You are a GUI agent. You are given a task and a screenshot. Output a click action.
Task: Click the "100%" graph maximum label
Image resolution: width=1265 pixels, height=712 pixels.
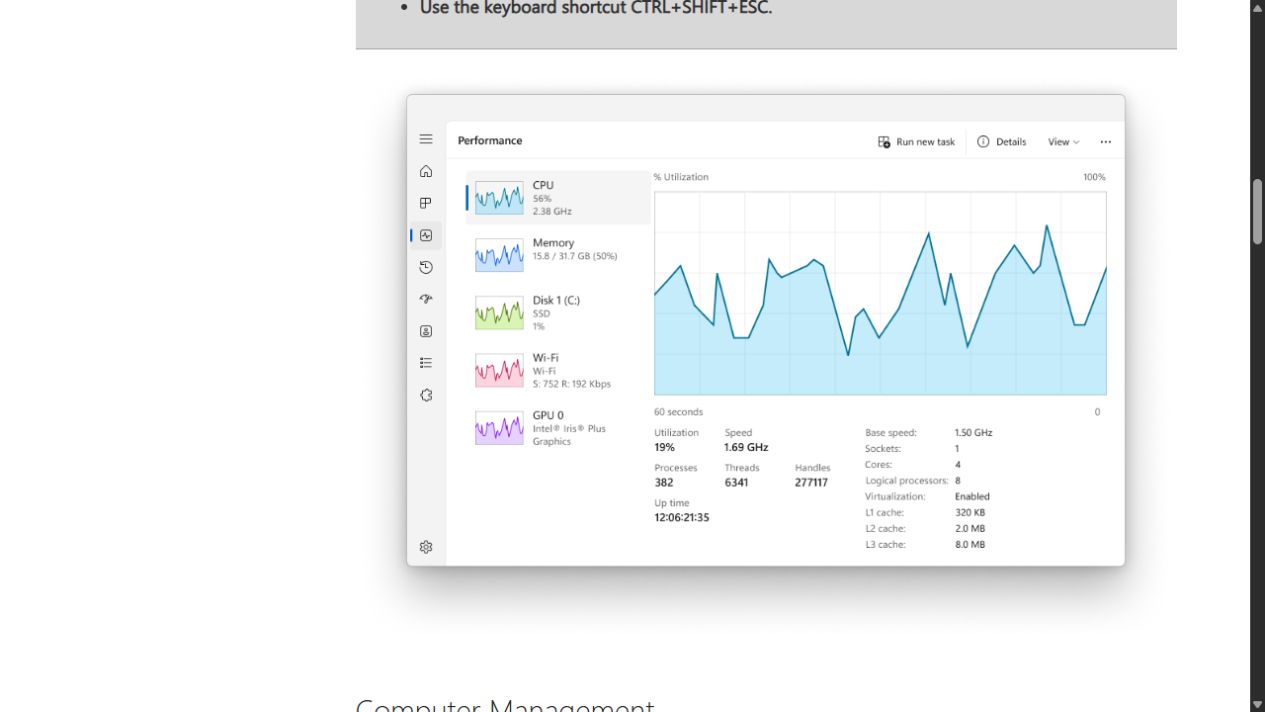(x=1094, y=177)
